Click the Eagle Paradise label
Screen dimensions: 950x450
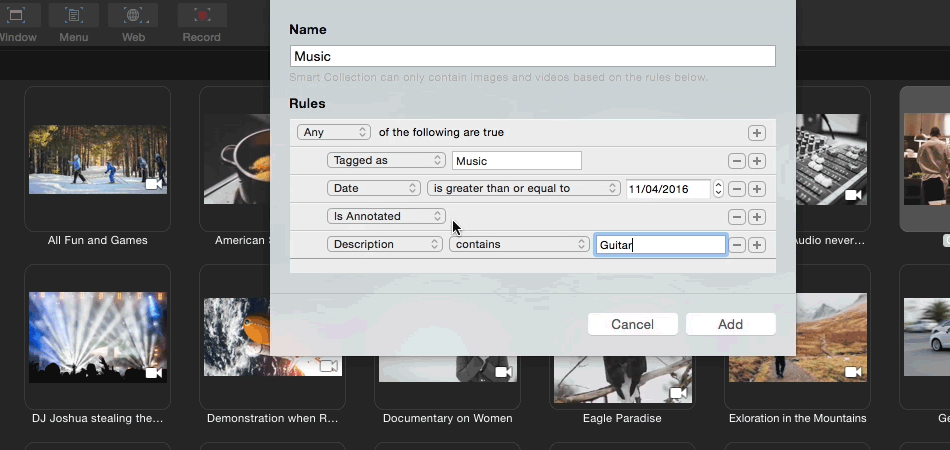(x=622, y=419)
